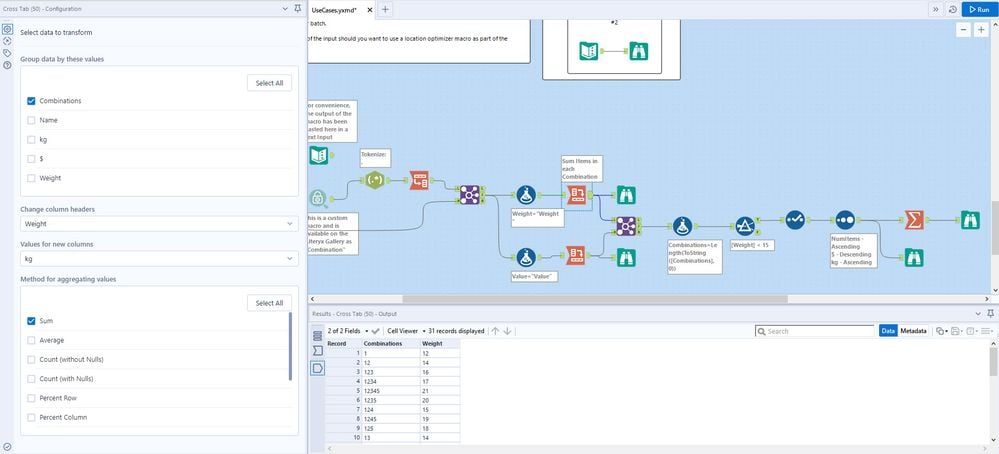Select the Cross Tab tool under Sum Items annotation
Viewport: 999px width, 454px height.
(576, 195)
